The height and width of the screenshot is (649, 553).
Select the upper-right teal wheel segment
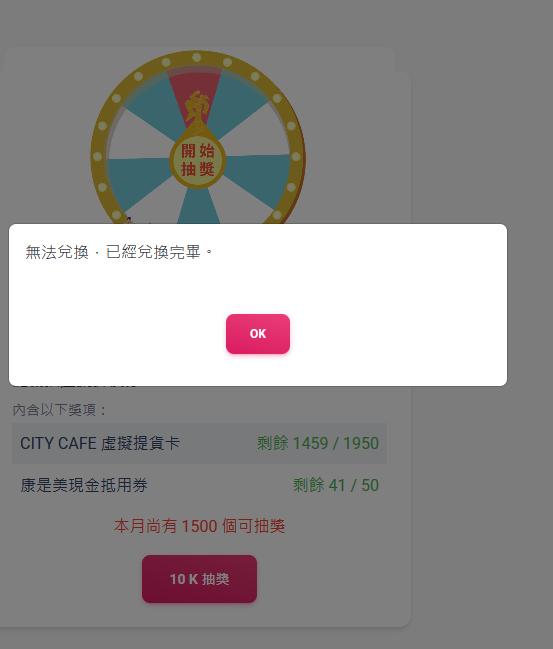(x=240, y=106)
